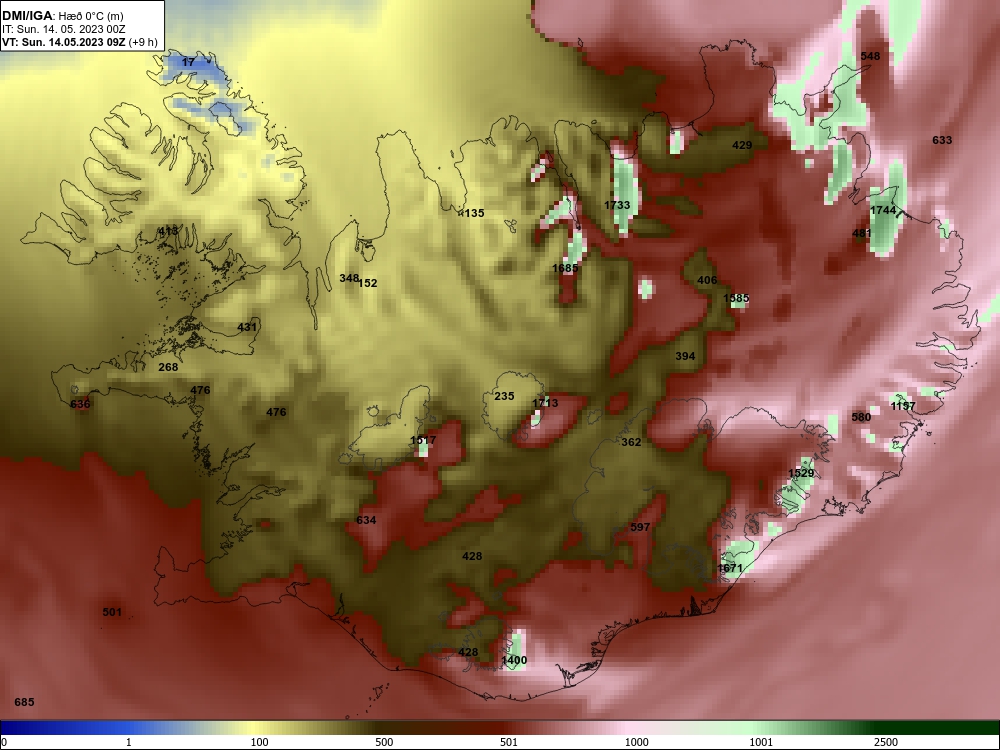Select the map label 1517
This screenshot has width=1000, height=750.
pos(423,441)
